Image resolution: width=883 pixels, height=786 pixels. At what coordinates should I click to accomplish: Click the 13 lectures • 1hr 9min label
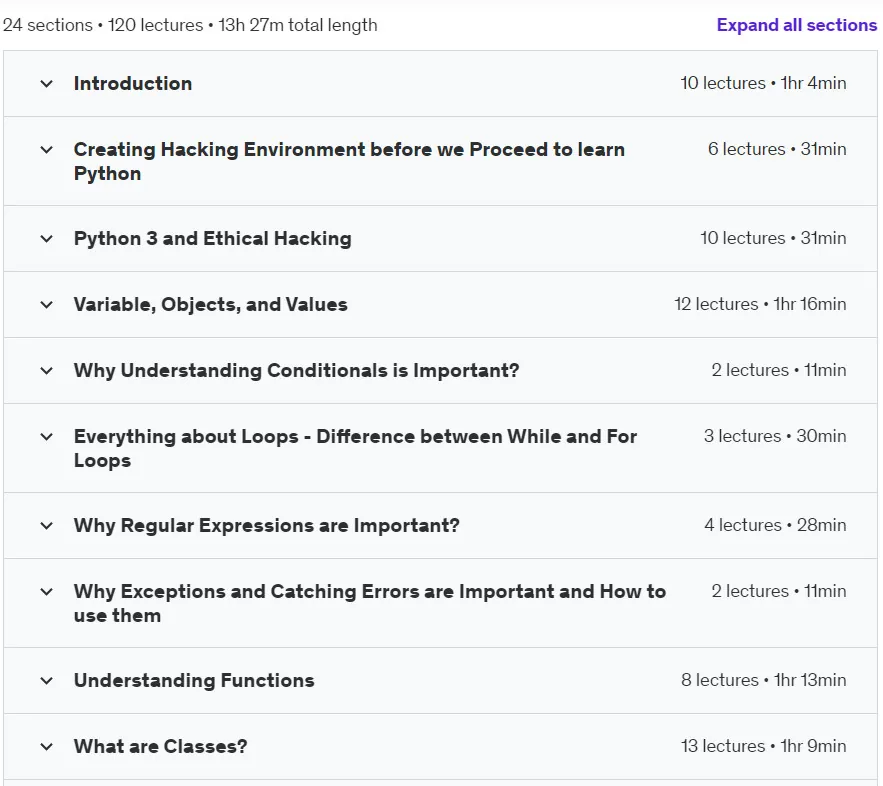tap(763, 746)
